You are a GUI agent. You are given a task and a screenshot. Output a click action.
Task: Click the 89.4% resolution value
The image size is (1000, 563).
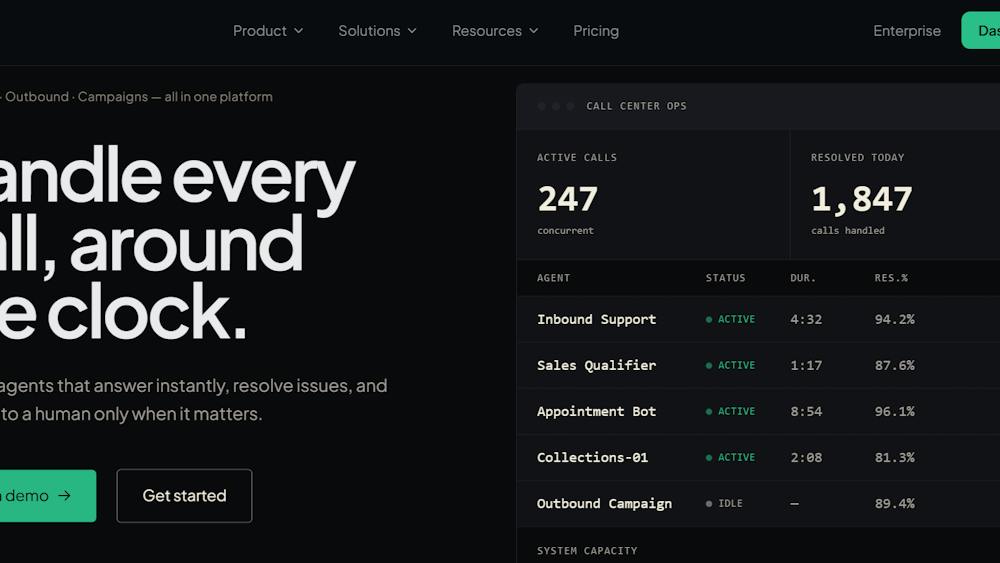coord(895,504)
